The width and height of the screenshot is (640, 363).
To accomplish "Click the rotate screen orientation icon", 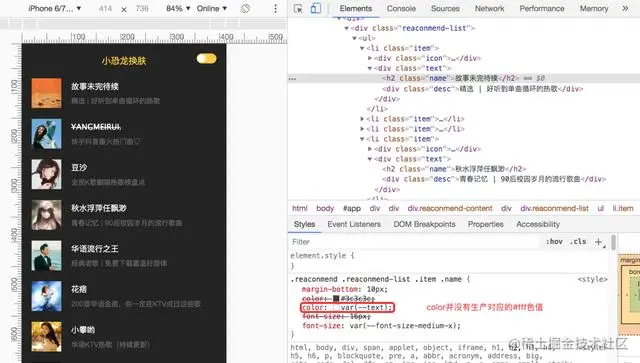I will pyautogui.click(x=245, y=9).
